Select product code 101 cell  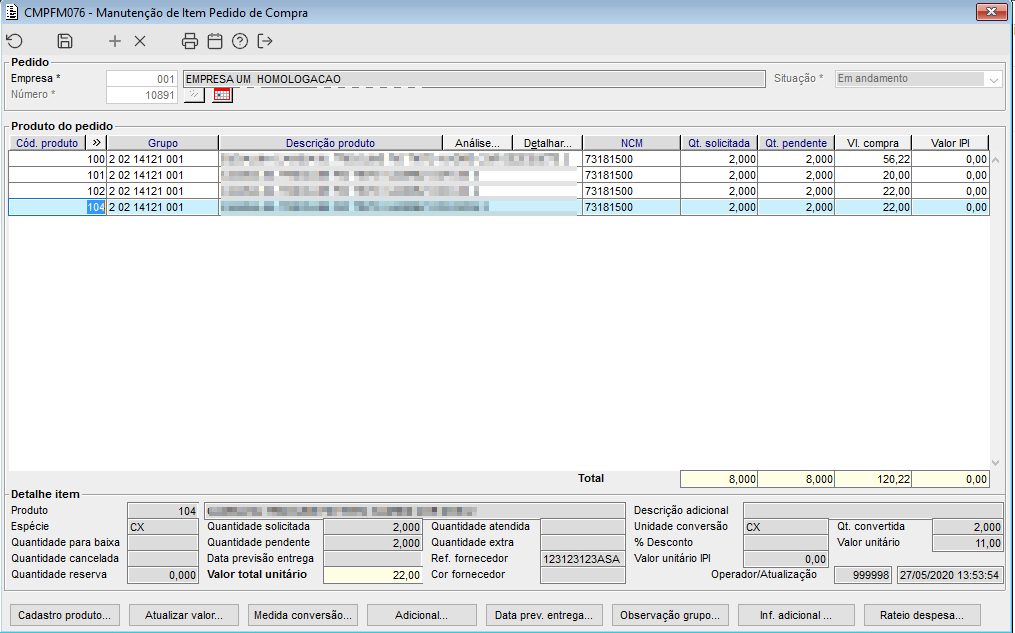point(57,175)
